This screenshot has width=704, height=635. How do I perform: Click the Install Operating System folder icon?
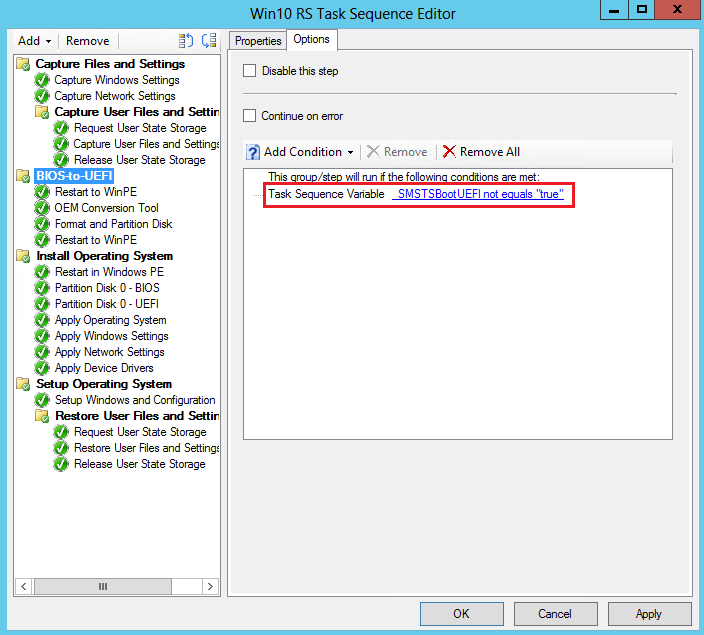point(23,256)
